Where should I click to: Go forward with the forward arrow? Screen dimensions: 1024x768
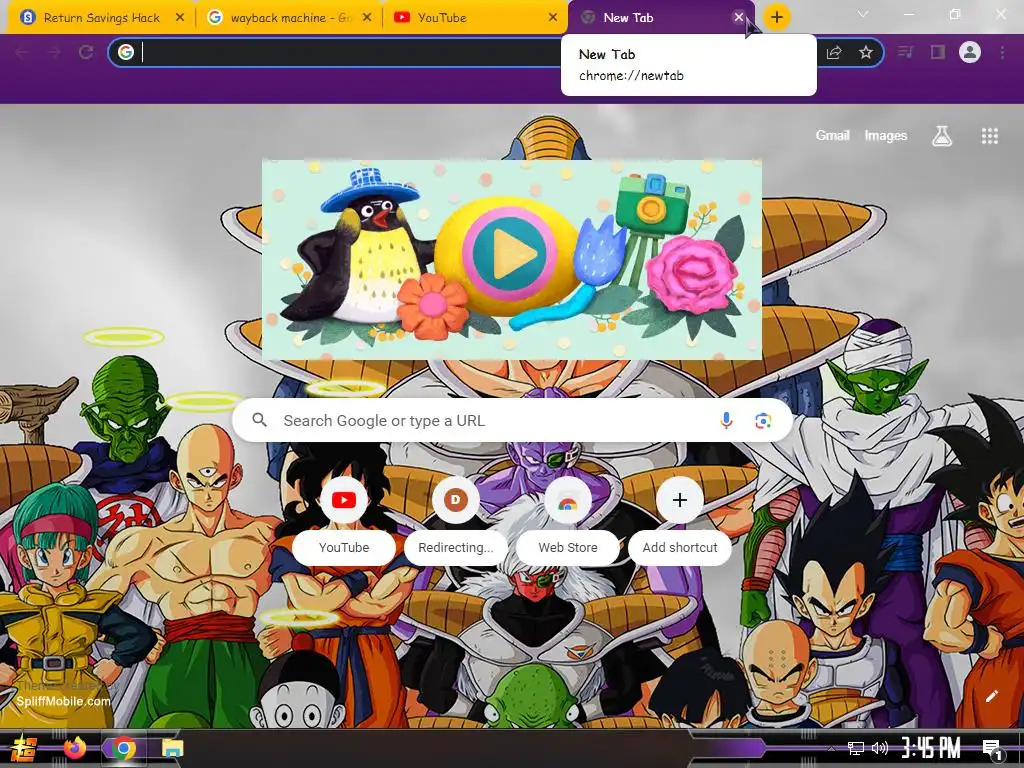pyautogui.click(x=54, y=52)
